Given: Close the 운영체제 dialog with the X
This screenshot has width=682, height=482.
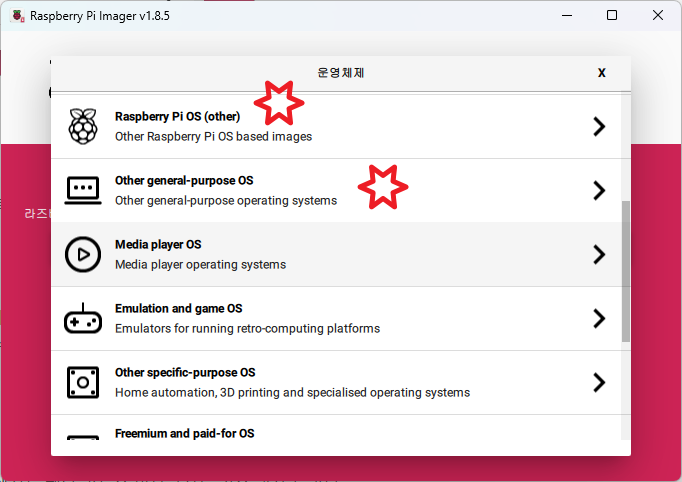Looking at the screenshot, I should point(602,73).
